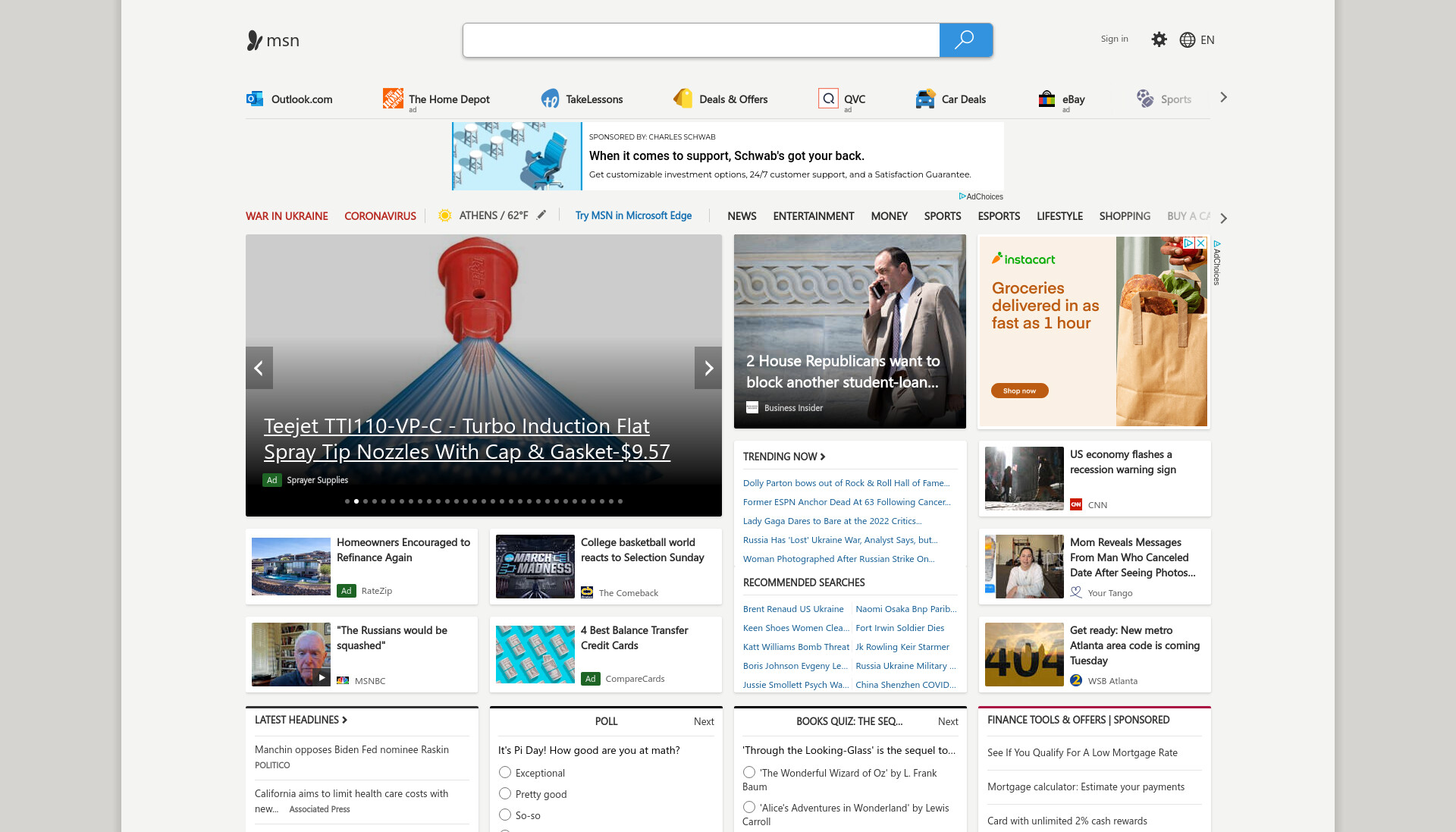Screen dimensions: 1456x832
Task: Open Outlook.com shortcut icon
Action: (255, 99)
